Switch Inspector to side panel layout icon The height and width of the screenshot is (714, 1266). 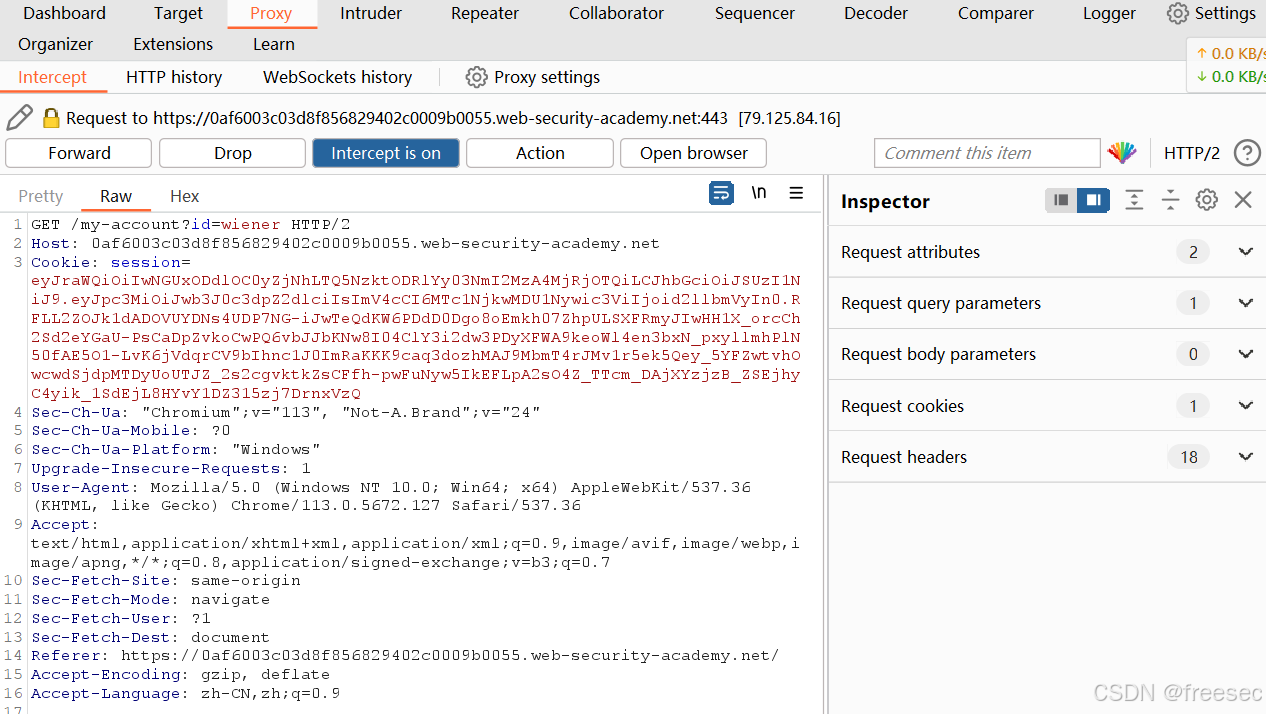click(x=1093, y=200)
